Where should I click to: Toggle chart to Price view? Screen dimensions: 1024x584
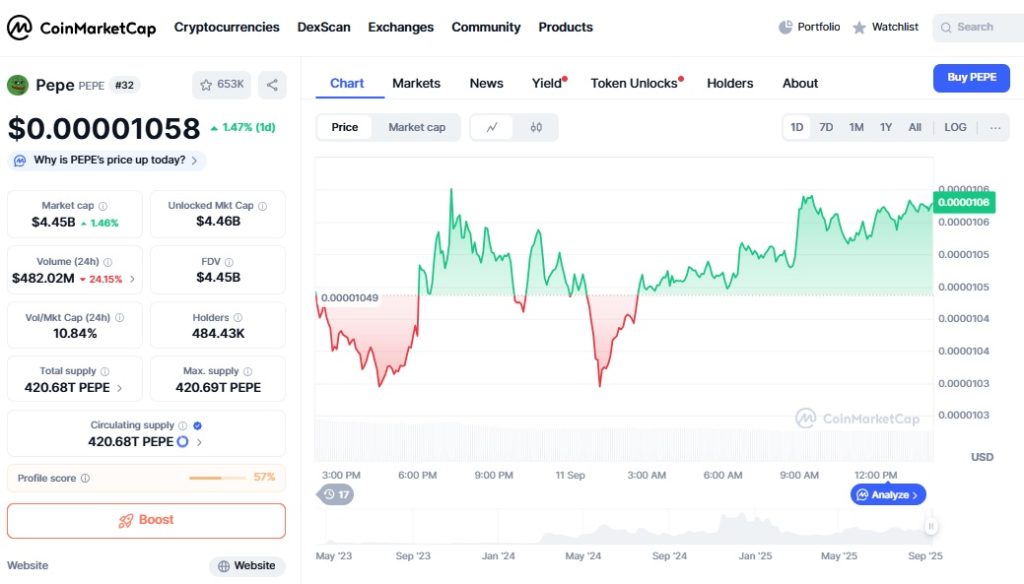click(x=344, y=127)
